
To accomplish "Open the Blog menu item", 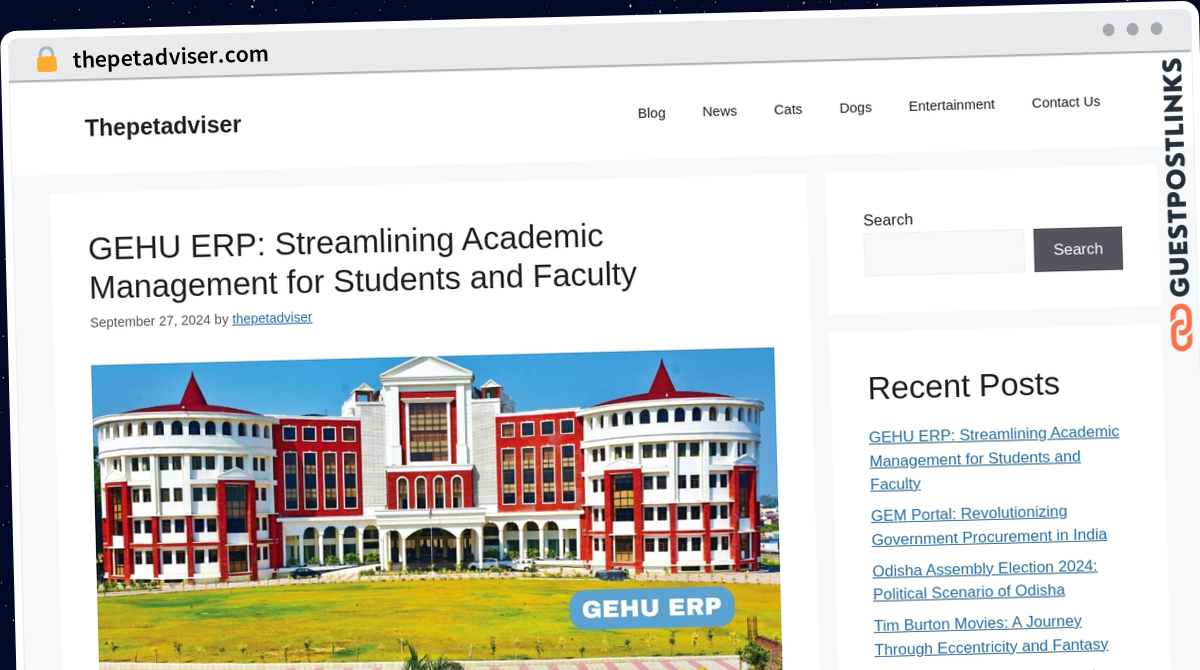I will [651, 113].
